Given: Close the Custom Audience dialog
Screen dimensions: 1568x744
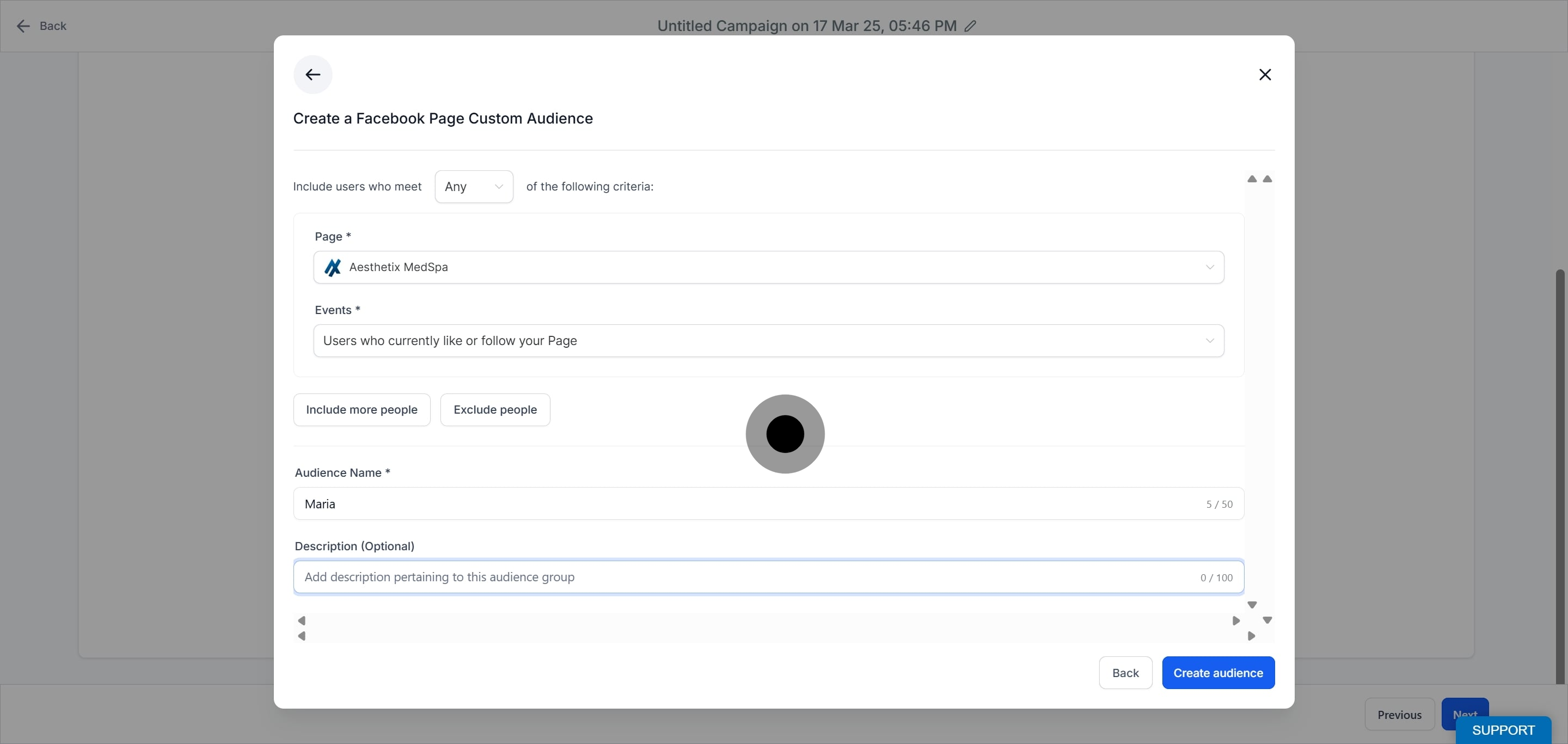Looking at the screenshot, I should [x=1265, y=74].
